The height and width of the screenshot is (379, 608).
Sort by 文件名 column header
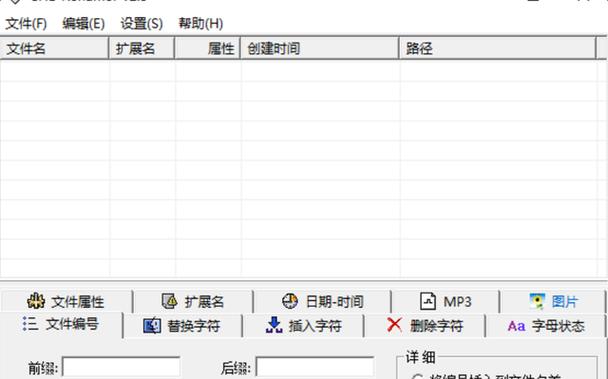click(x=54, y=48)
